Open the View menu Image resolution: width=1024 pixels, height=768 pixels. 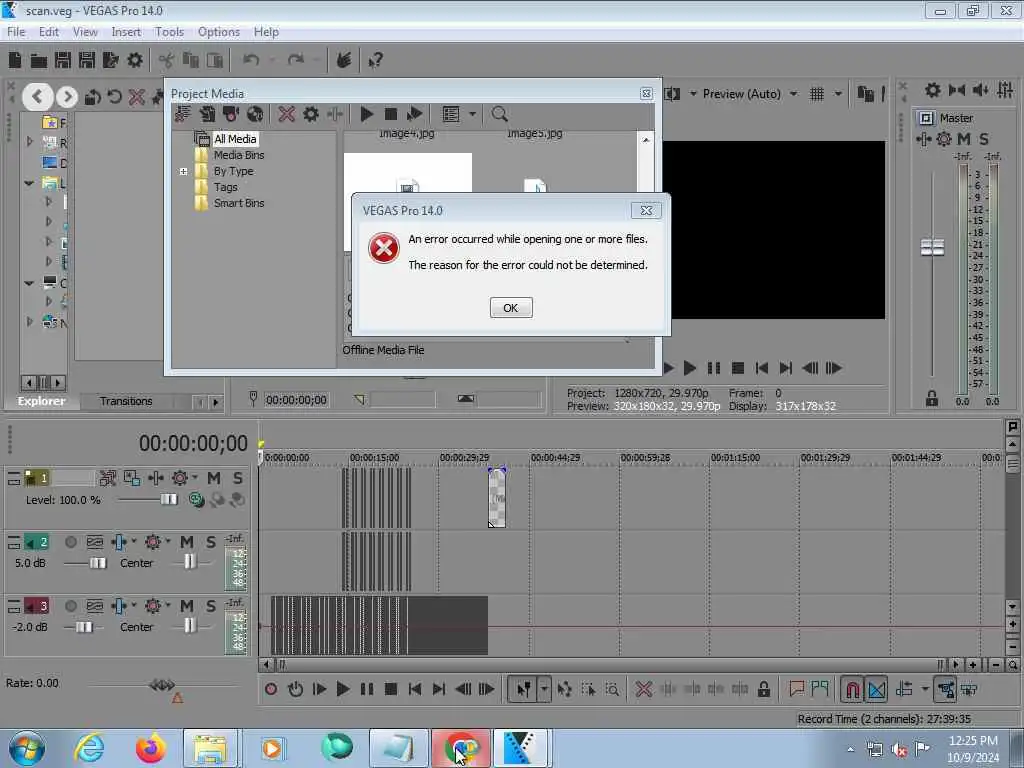coord(85,32)
